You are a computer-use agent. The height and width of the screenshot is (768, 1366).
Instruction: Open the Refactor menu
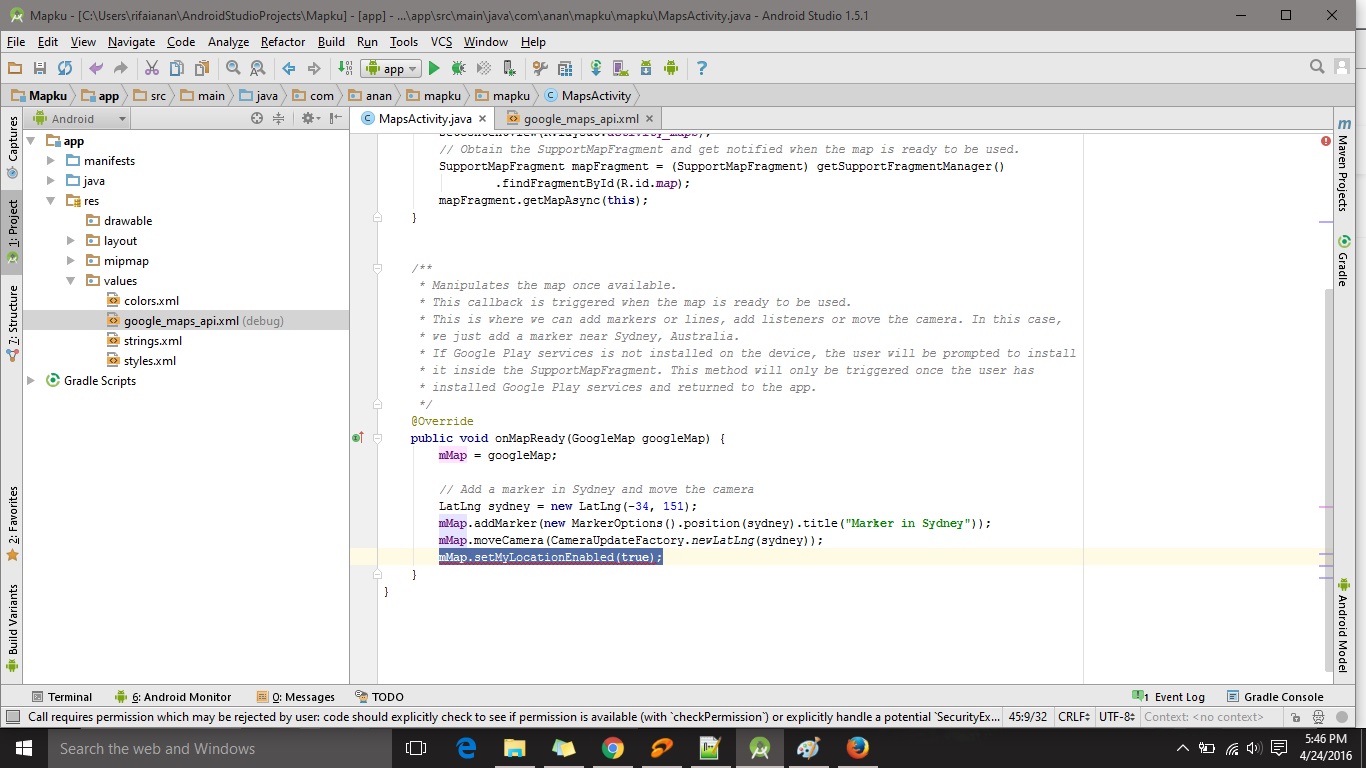click(x=282, y=42)
